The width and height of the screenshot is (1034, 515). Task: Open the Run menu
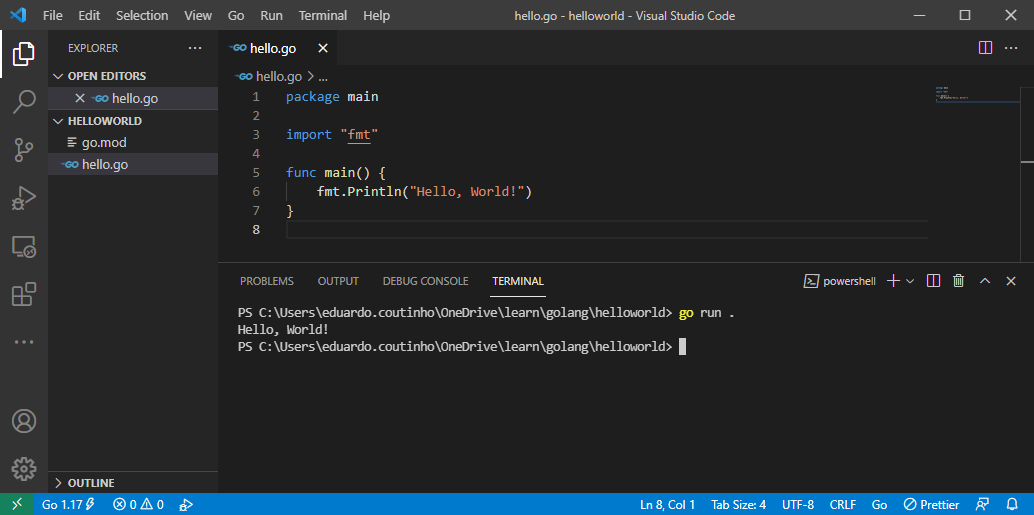(x=271, y=15)
